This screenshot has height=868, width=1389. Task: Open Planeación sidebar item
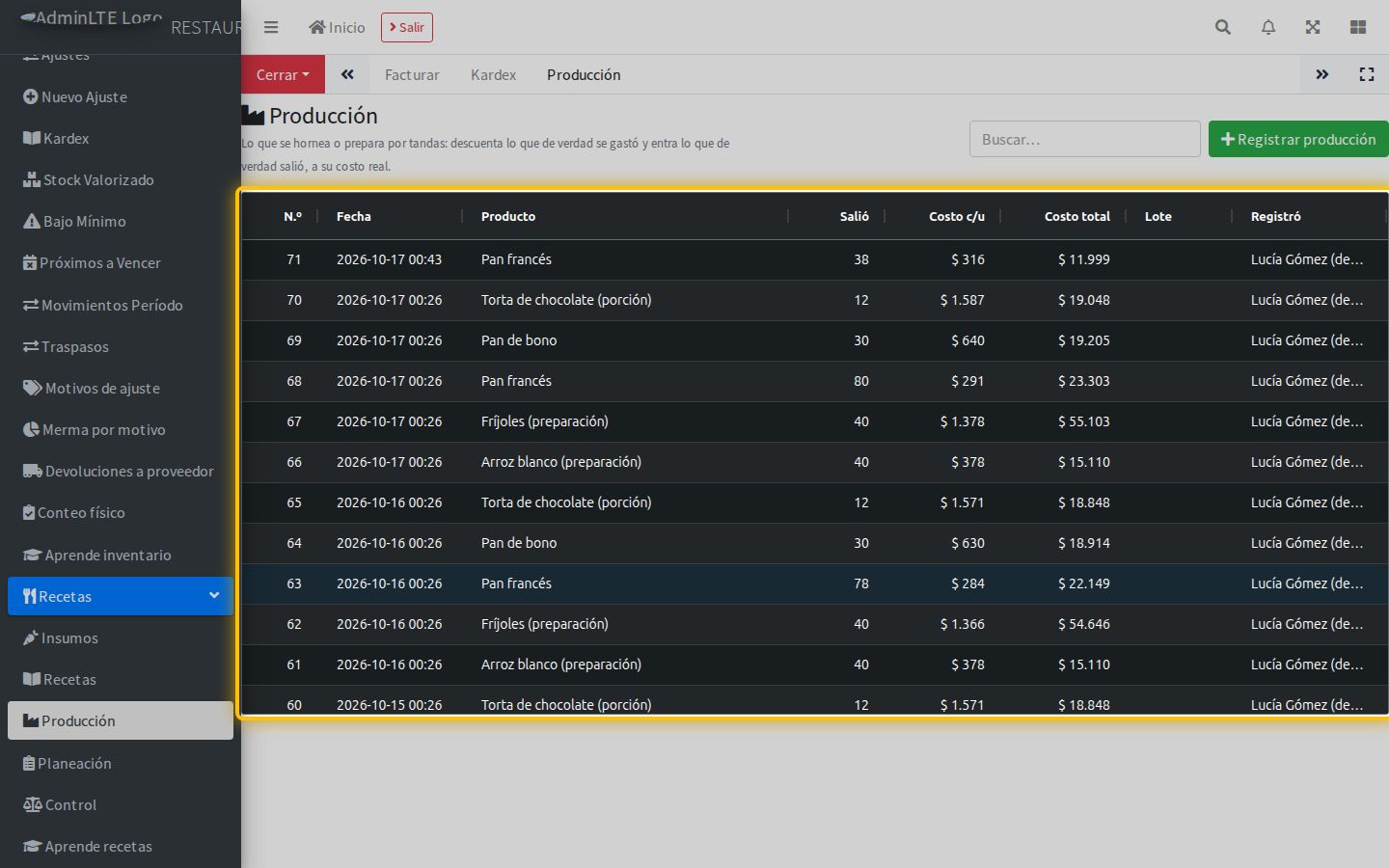121,763
